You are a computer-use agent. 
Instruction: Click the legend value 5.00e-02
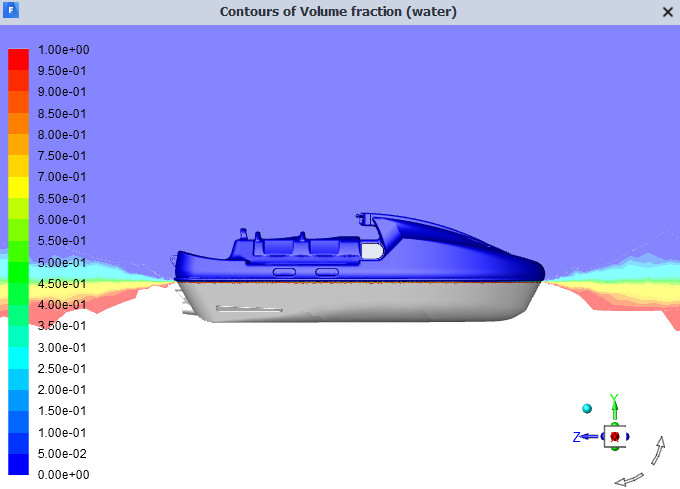pyautogui.click(x=62, y=453)
